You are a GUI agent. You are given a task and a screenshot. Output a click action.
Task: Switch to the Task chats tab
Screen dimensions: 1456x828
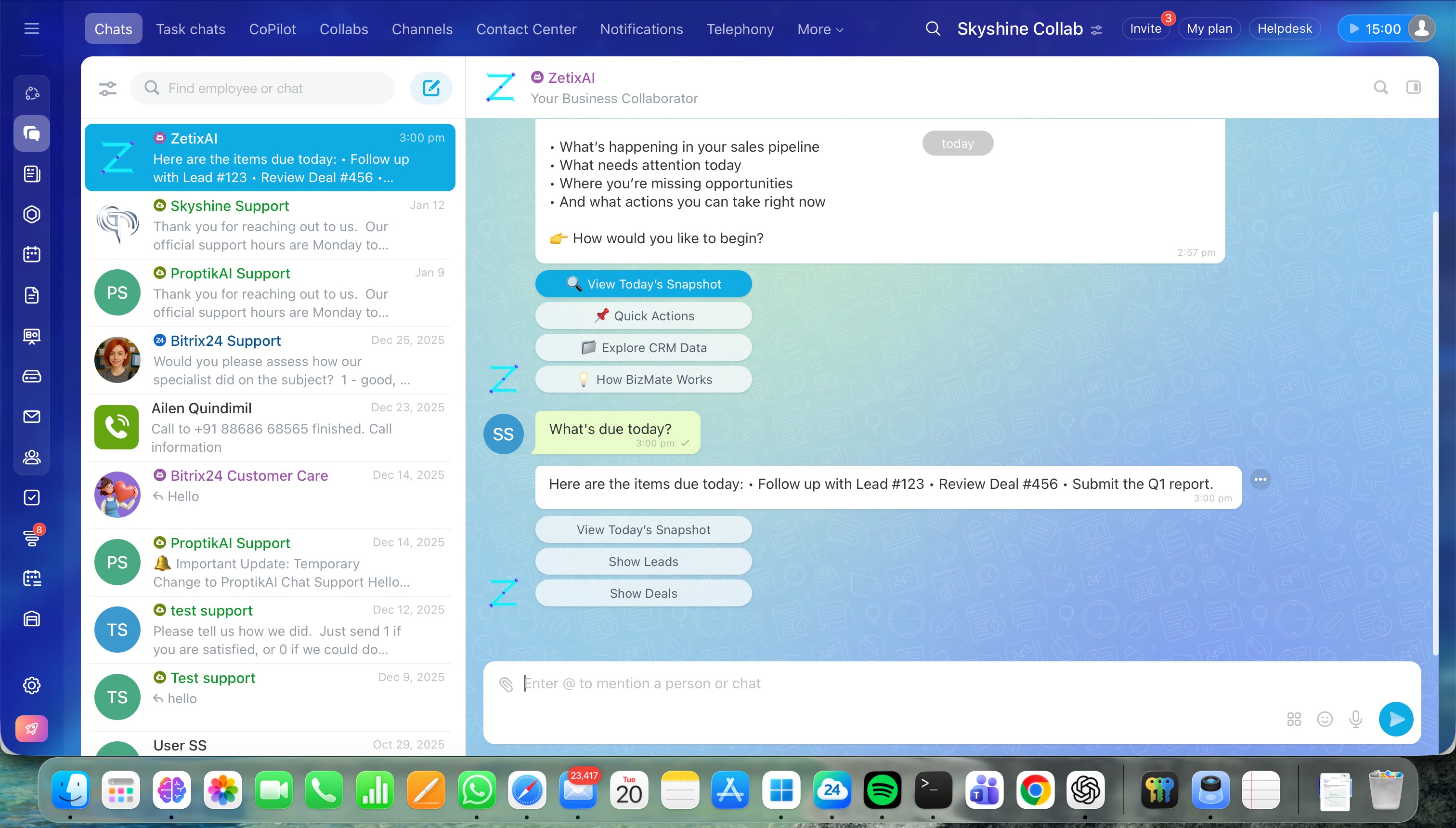pos(190,29)
